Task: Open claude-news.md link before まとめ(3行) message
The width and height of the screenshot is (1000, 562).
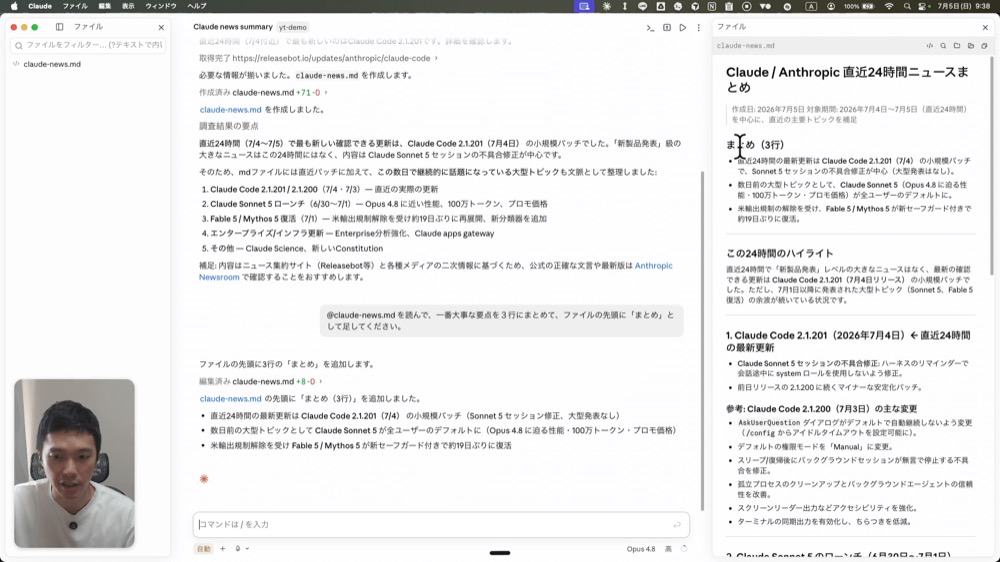Action: coord(230,399)
